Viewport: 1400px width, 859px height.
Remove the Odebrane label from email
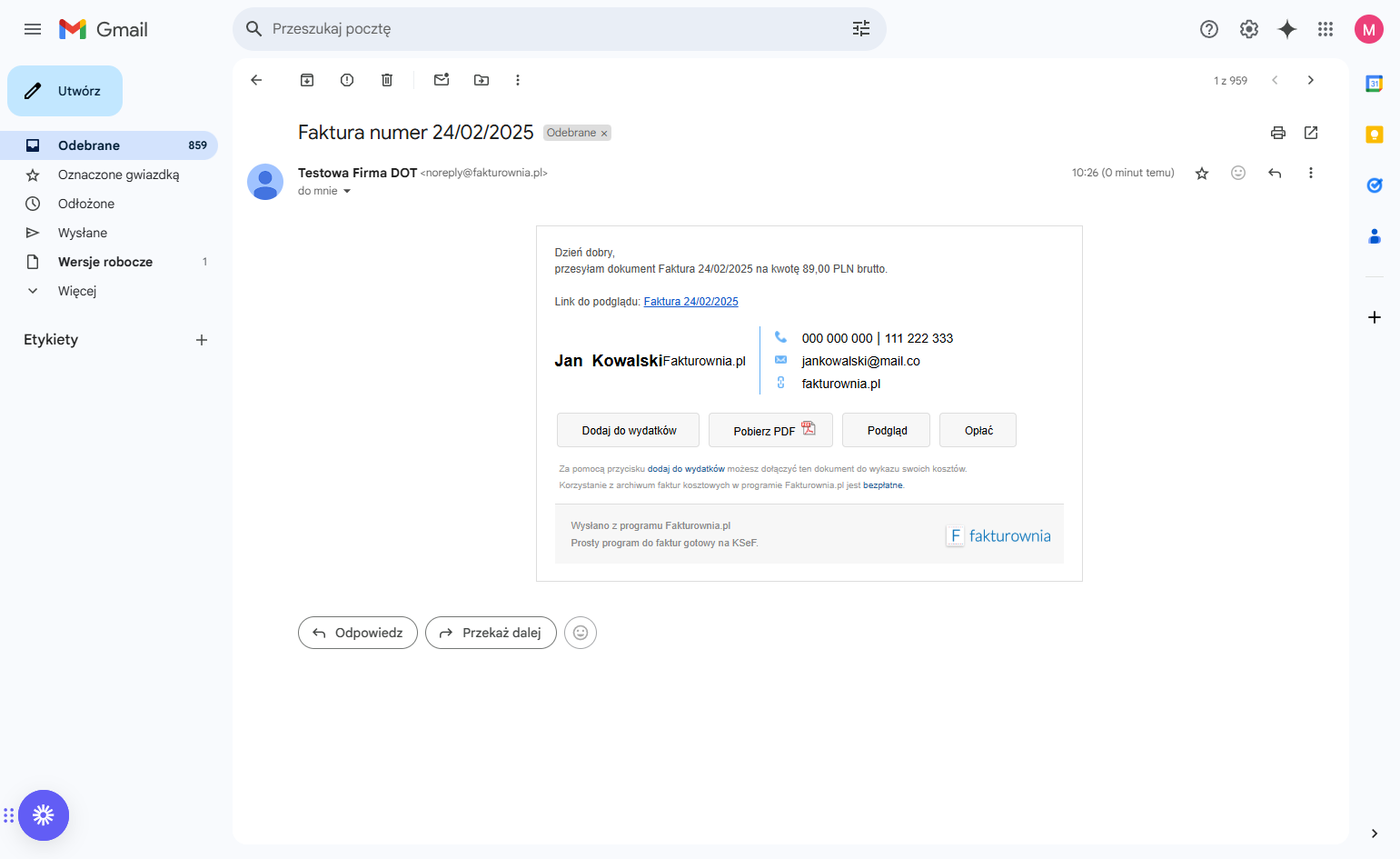(x=604, y=134)
